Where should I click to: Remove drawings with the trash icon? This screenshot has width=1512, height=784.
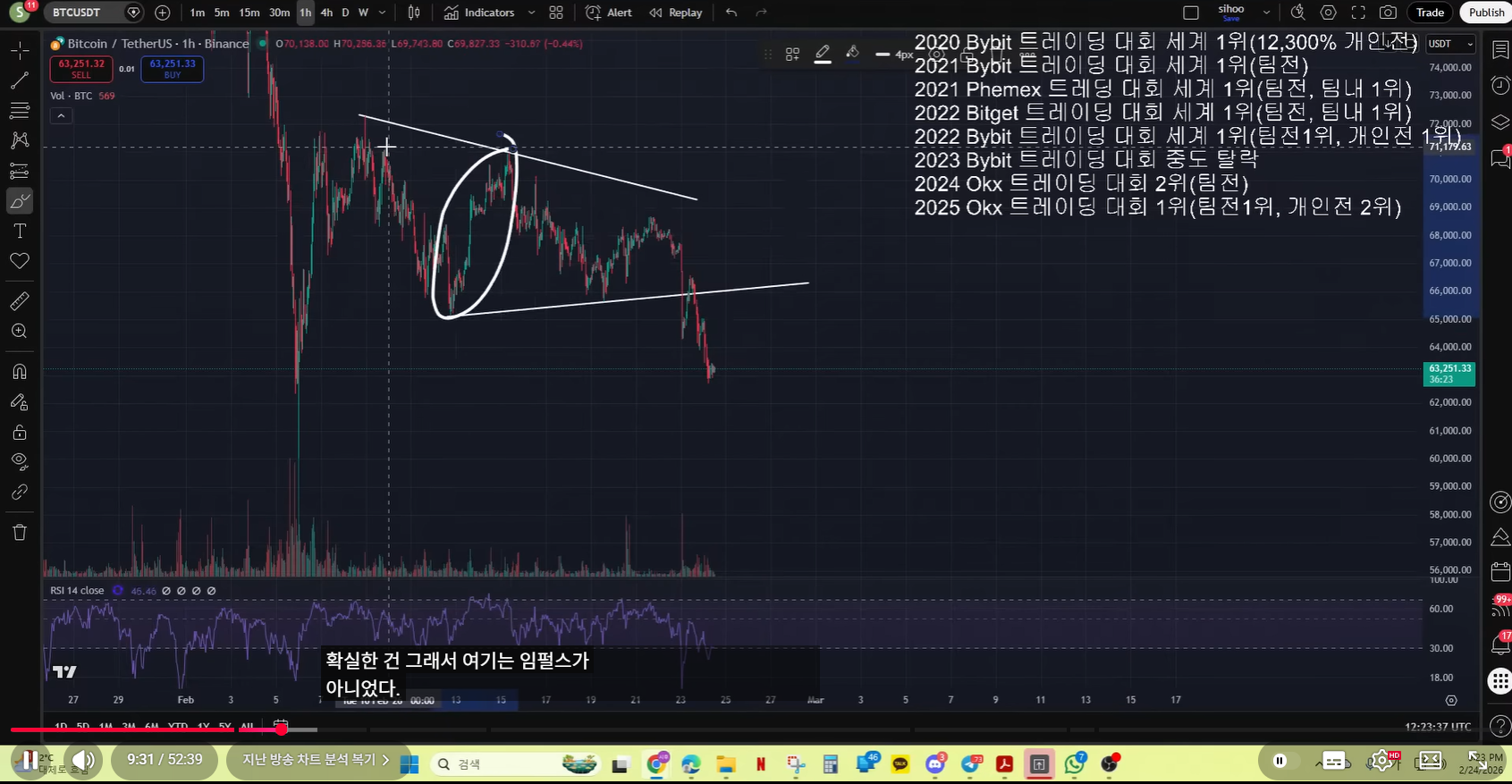(19, 533)
